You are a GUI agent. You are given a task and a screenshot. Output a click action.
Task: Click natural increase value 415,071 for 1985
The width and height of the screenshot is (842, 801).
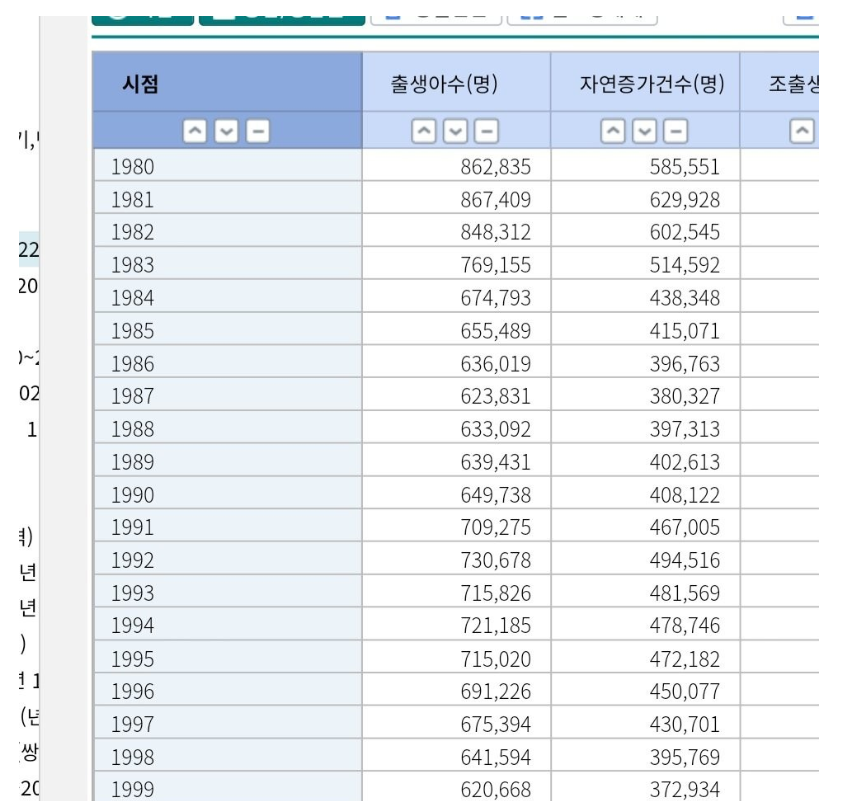[x=685, y=331]
